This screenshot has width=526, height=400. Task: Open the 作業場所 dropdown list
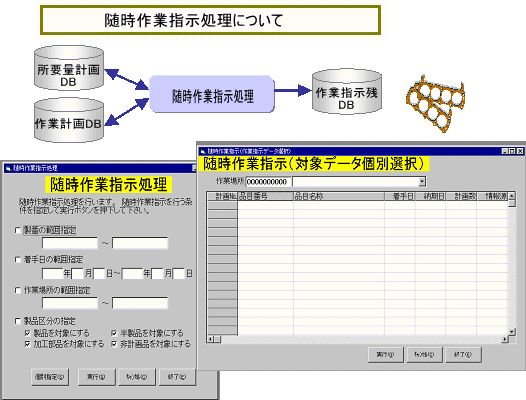(422, 182)
